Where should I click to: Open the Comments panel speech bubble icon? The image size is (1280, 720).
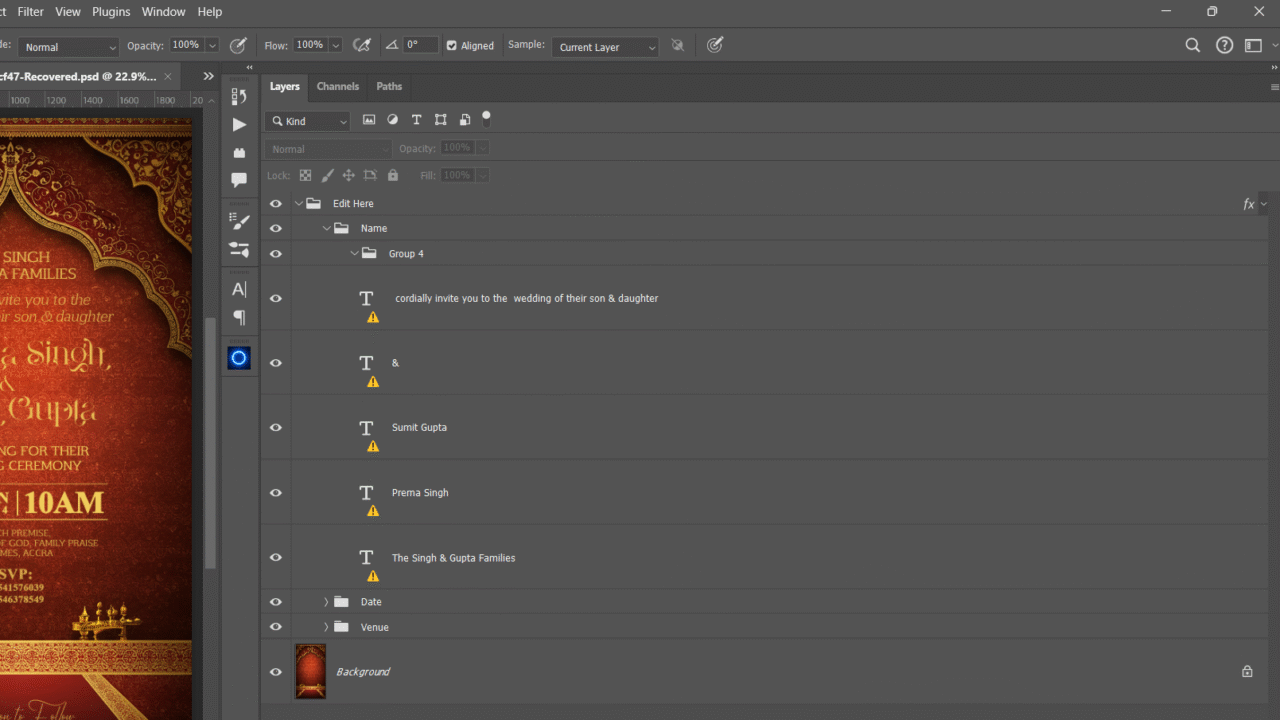[239, 180]
